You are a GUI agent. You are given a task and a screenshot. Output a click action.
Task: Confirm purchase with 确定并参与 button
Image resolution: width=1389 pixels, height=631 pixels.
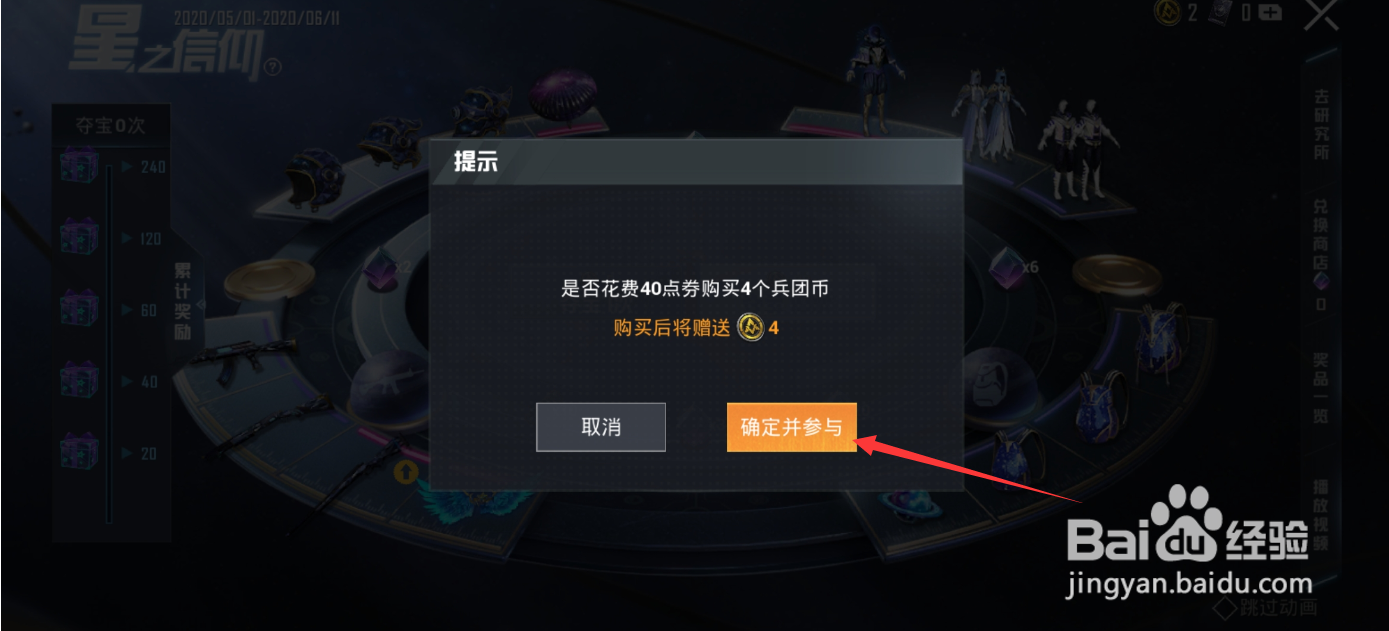tap(791, 427)
